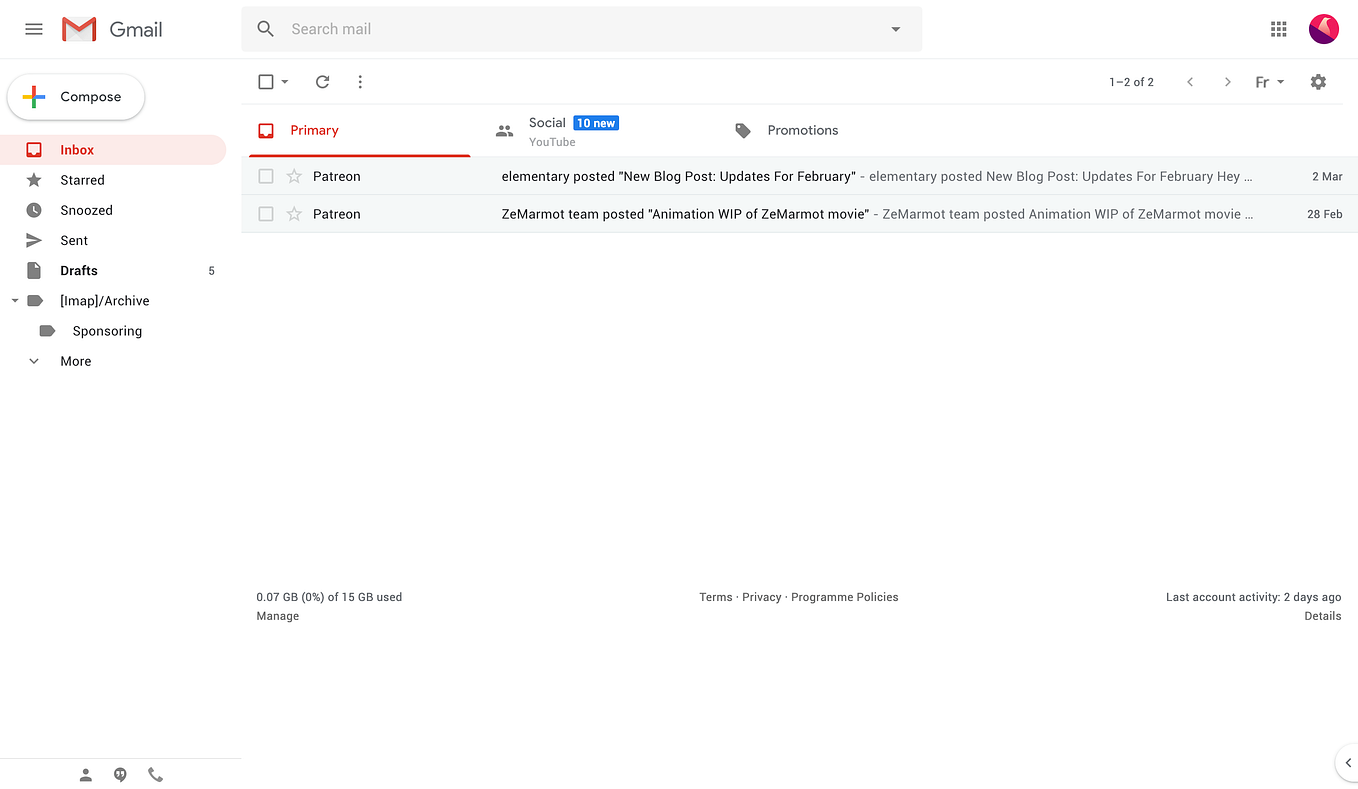The width and height of the screenshot is (1358, 789).
Task: Open the search mail magnifier
Action: click(x=265, y=29)
